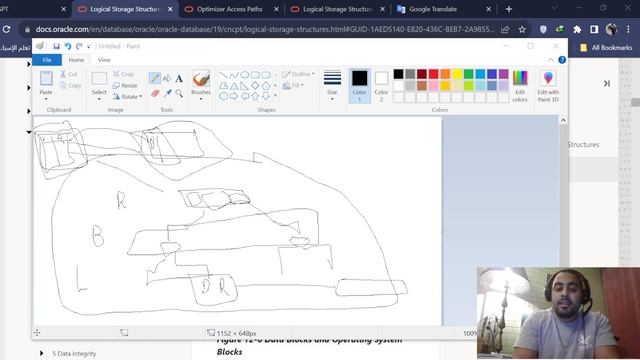Bookmark this page with the star icon
640x360 pixels.
pos(522,29)
